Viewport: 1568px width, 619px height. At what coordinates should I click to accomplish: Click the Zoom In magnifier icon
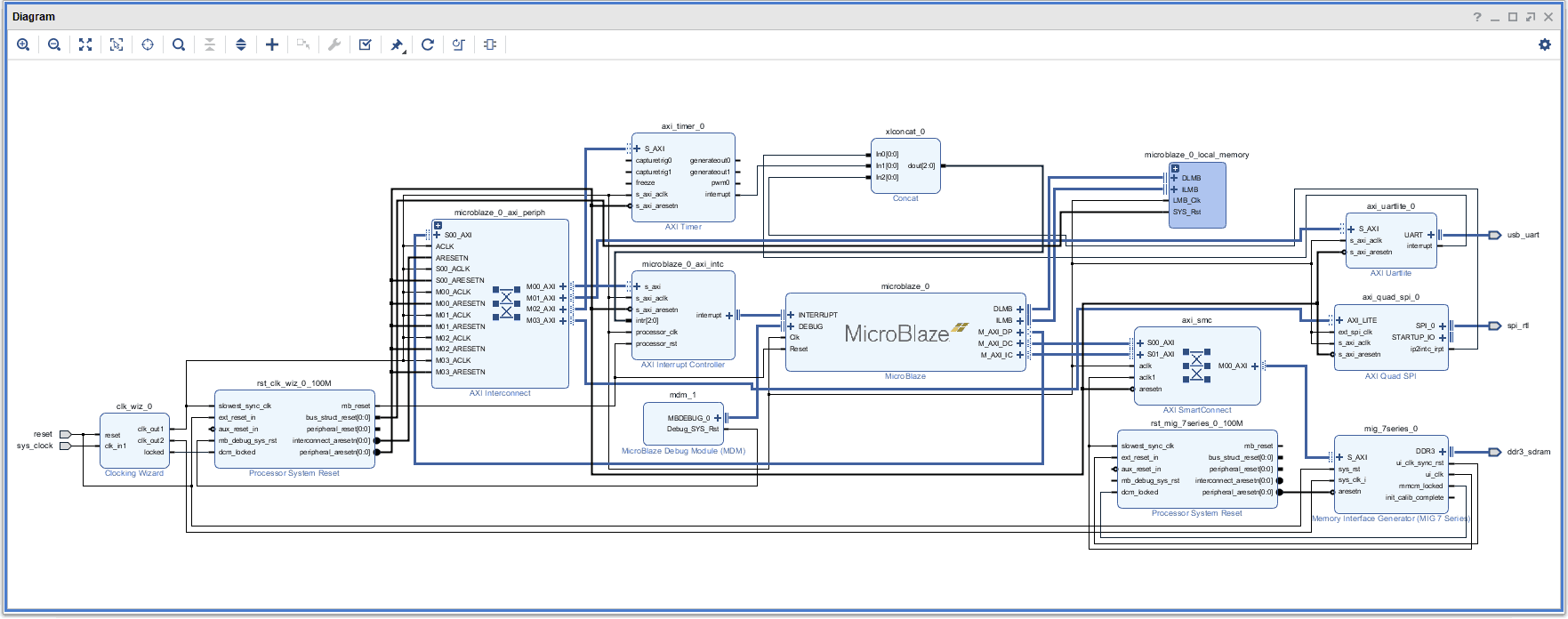point(23,44)
